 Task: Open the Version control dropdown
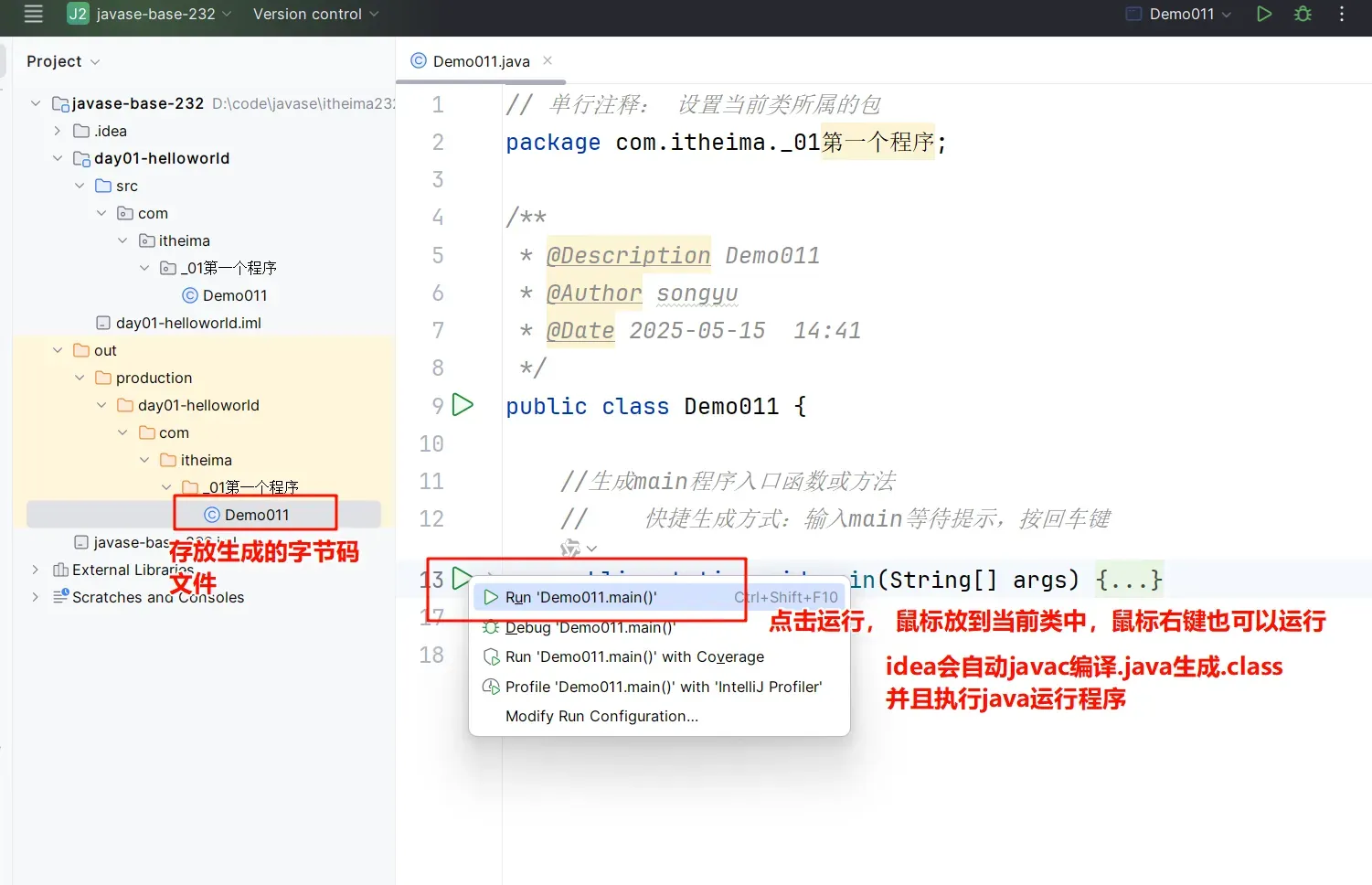point(315,14)
